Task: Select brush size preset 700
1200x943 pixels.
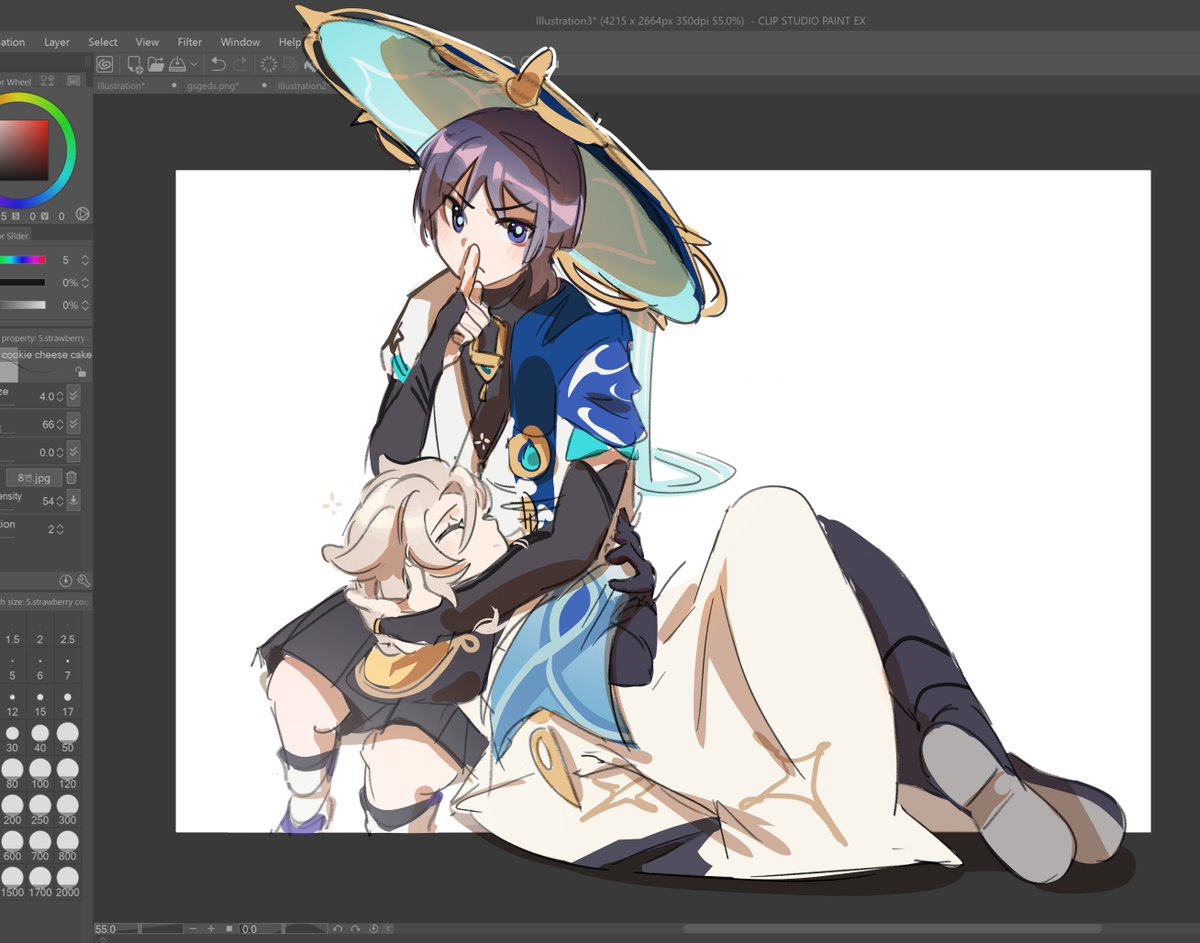Action: pyautogui.click(x=40, y=845)
